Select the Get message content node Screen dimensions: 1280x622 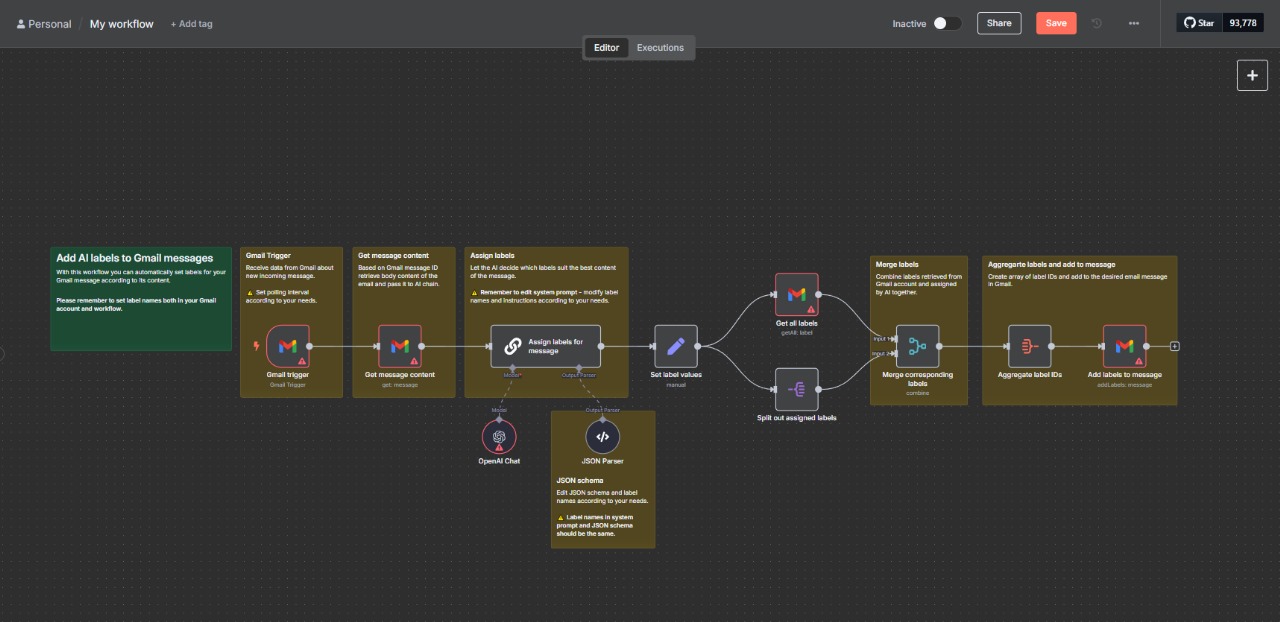coord(399,346)
